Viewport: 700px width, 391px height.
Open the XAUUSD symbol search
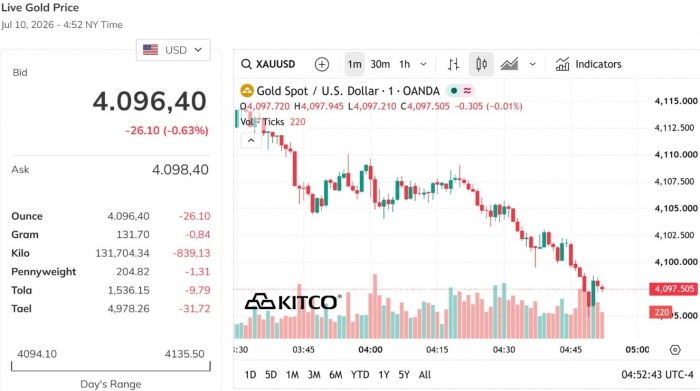coord(268,64)
